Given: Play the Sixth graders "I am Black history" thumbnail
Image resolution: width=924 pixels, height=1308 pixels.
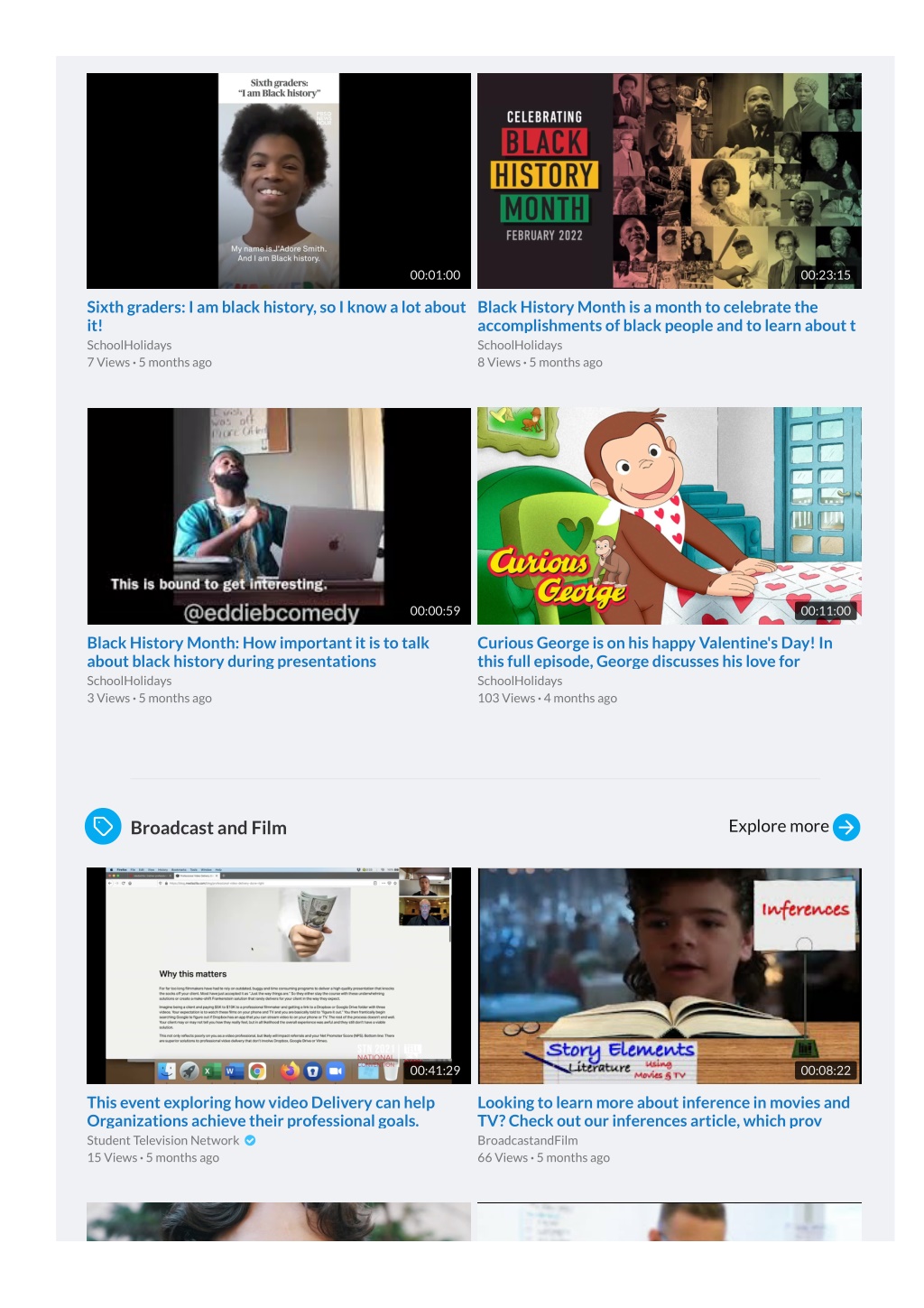Looking at the screenshot, I should (x=279, y=181).
